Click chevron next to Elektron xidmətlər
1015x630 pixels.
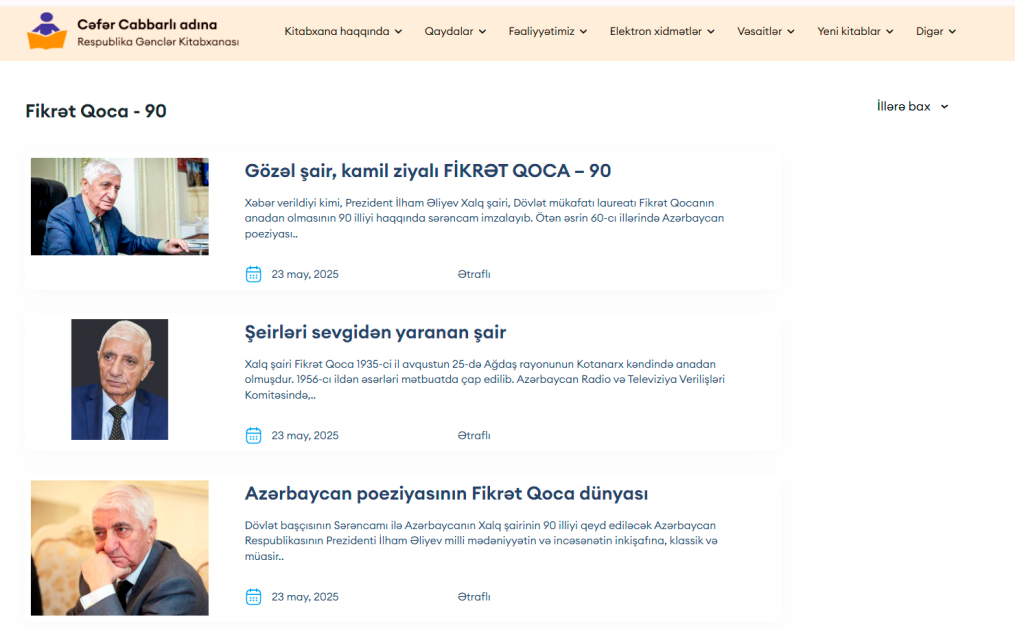(x=711, y=32)
